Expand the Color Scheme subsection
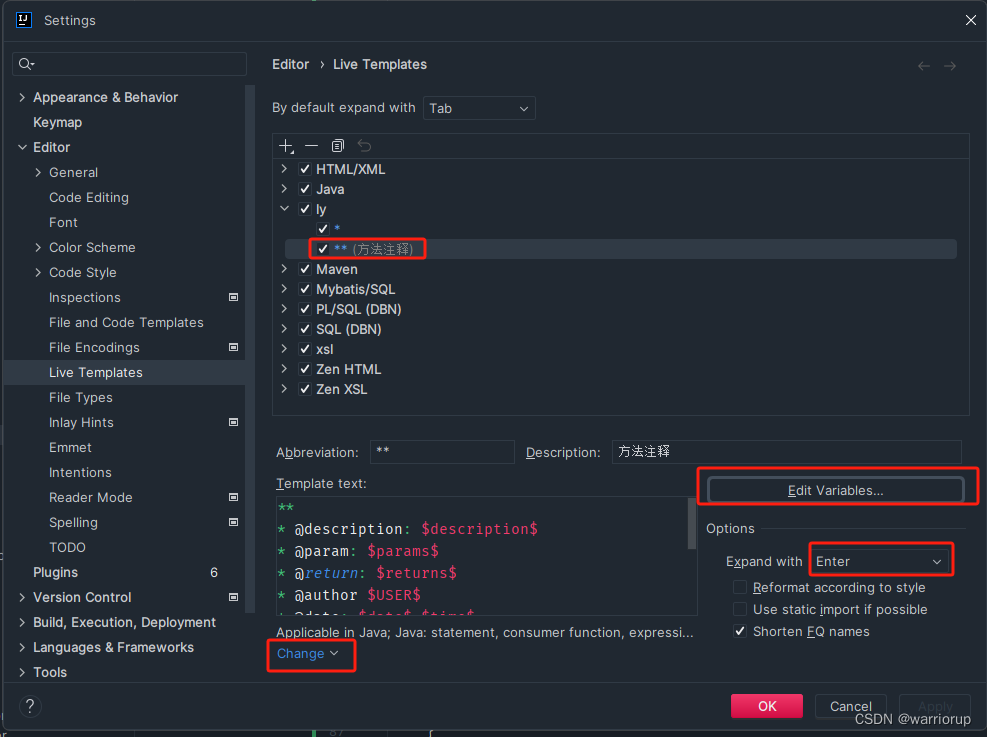987x737 pixels. (x=38, y=247)
